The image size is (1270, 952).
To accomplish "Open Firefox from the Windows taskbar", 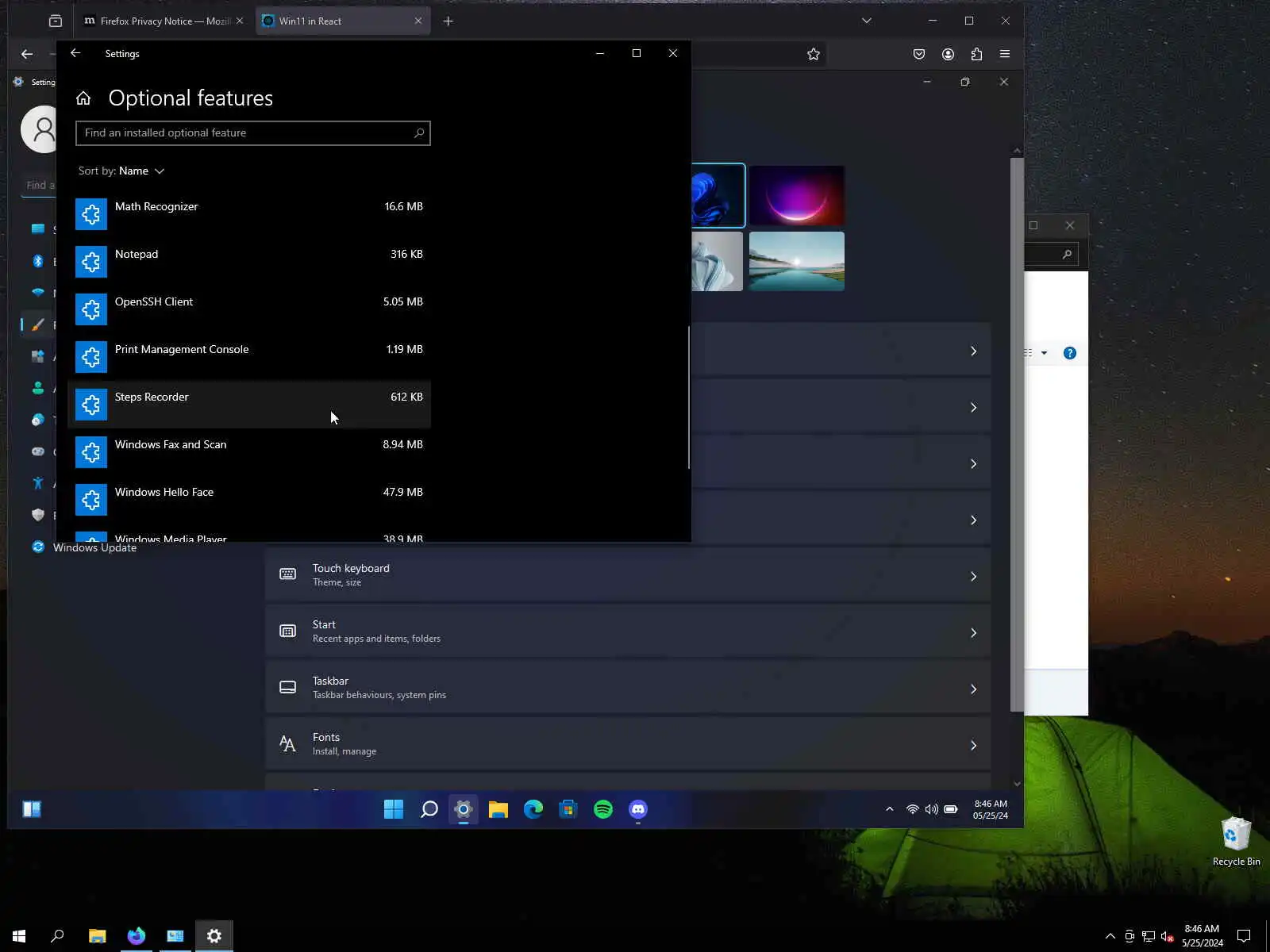I will click(137, 936).
